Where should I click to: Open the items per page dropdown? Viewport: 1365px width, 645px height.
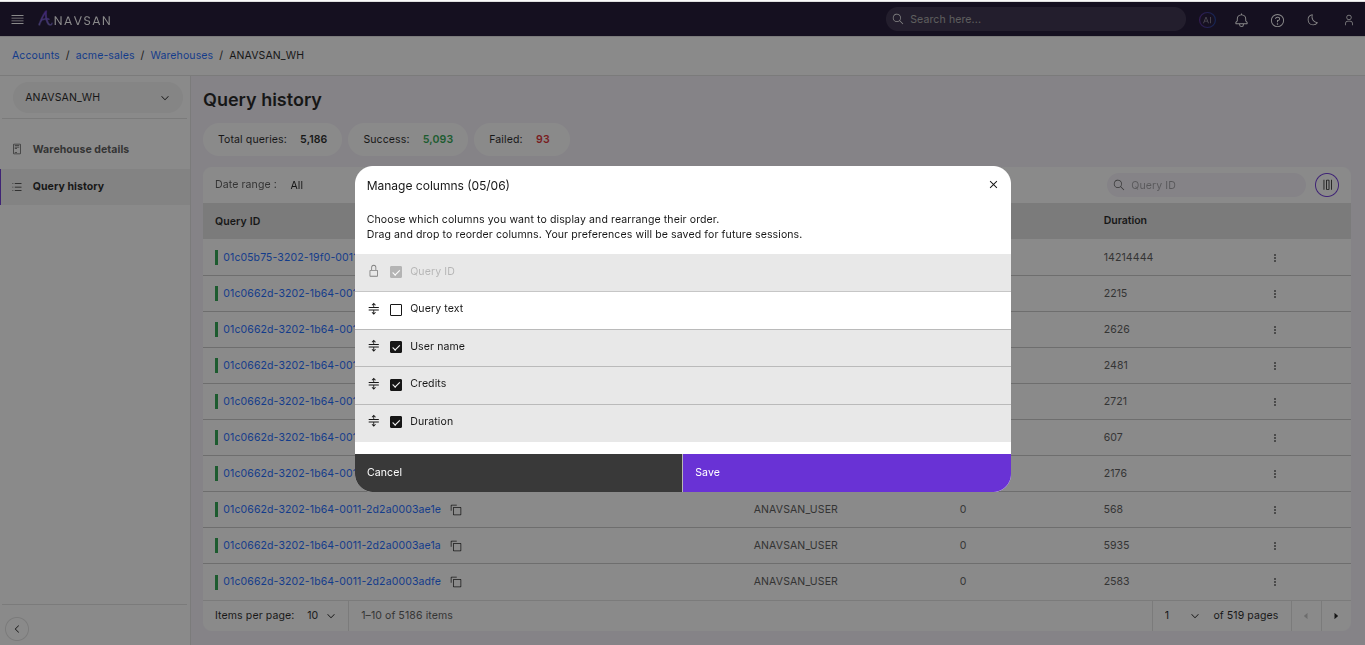coord(321,616)
